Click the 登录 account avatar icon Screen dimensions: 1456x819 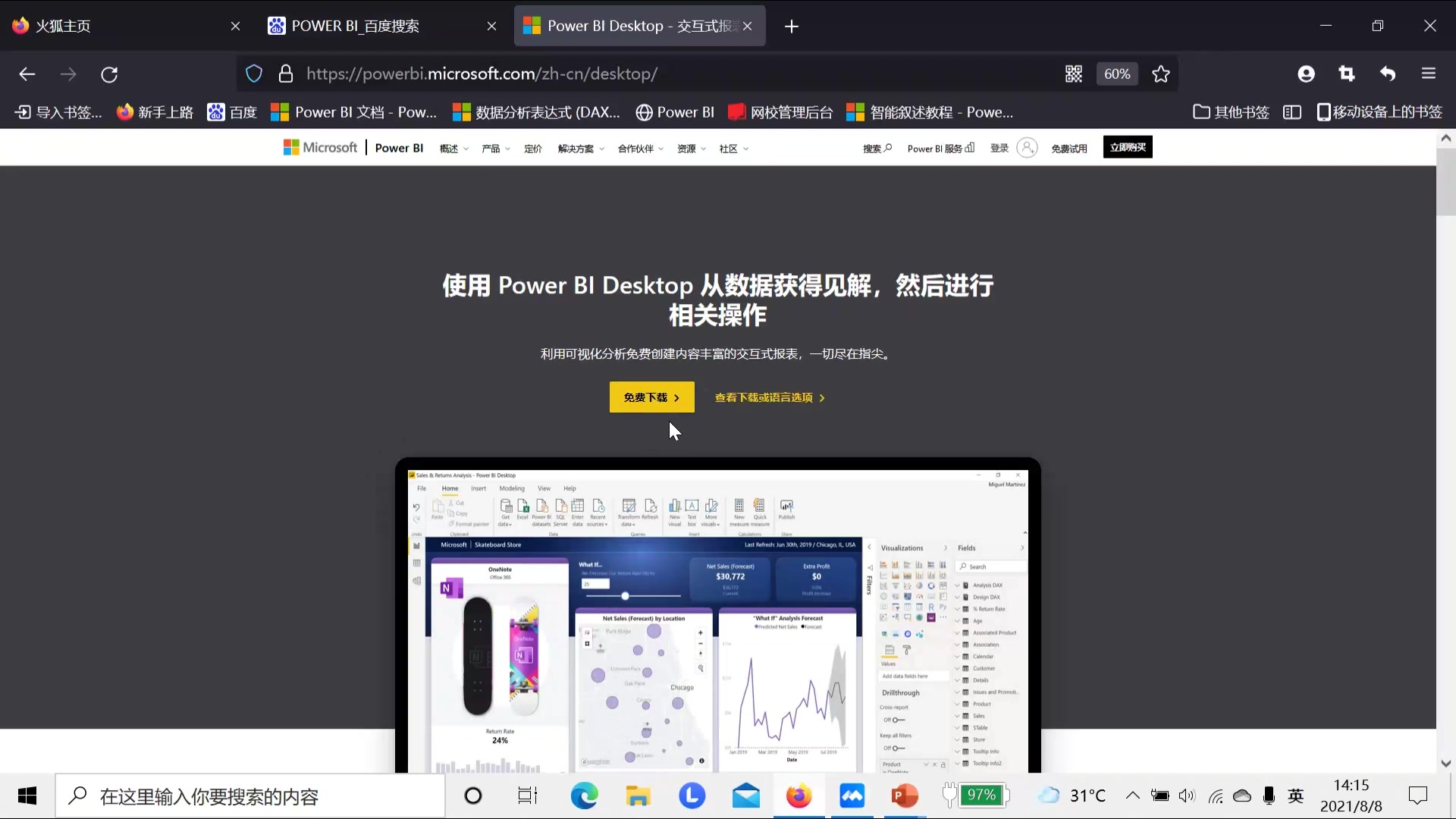click(x=1027, y=148)
